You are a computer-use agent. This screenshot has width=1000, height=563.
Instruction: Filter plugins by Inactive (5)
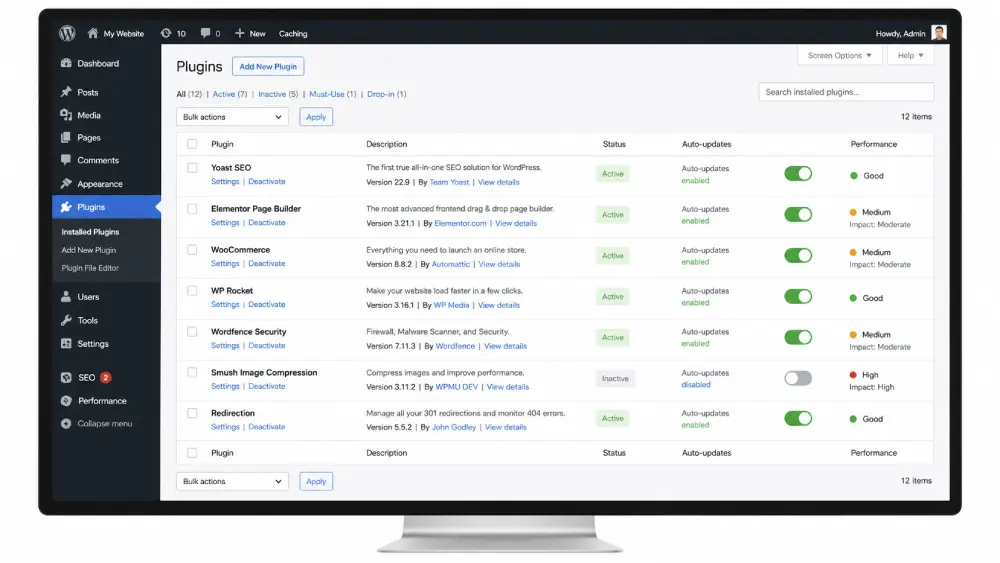(x=278, y=94)
